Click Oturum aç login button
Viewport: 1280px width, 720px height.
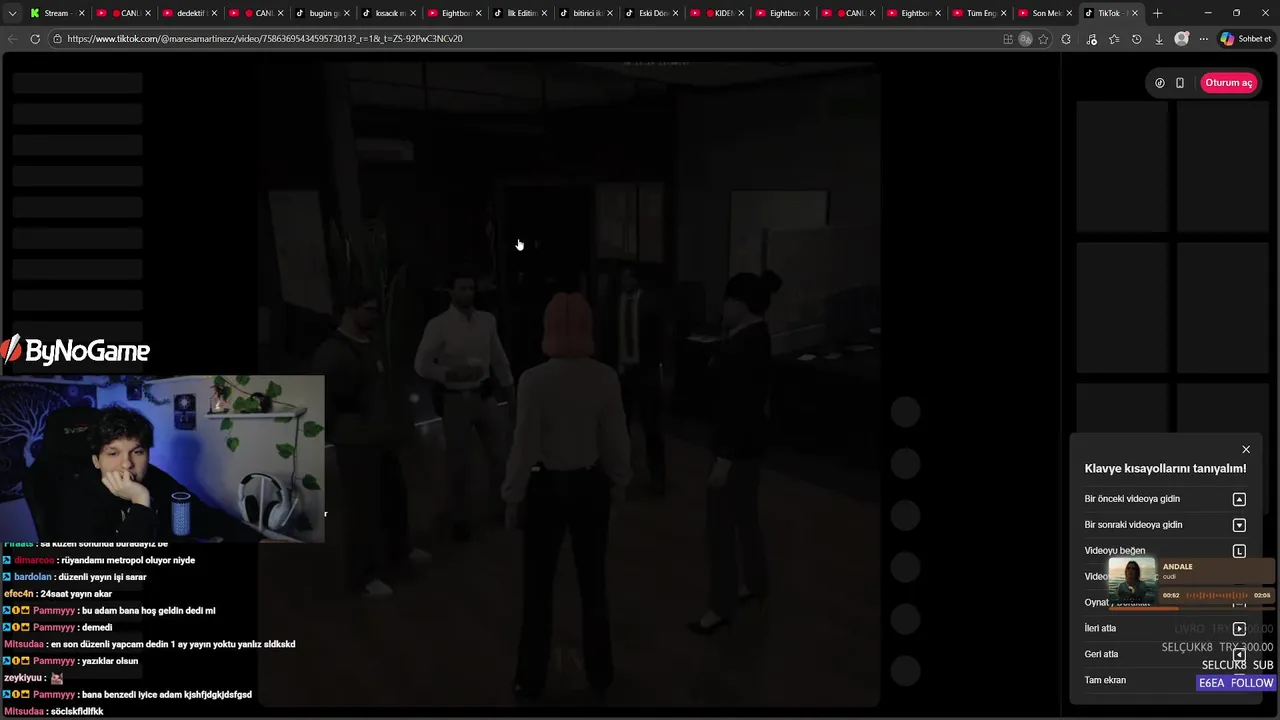(x=1228, y=83)
